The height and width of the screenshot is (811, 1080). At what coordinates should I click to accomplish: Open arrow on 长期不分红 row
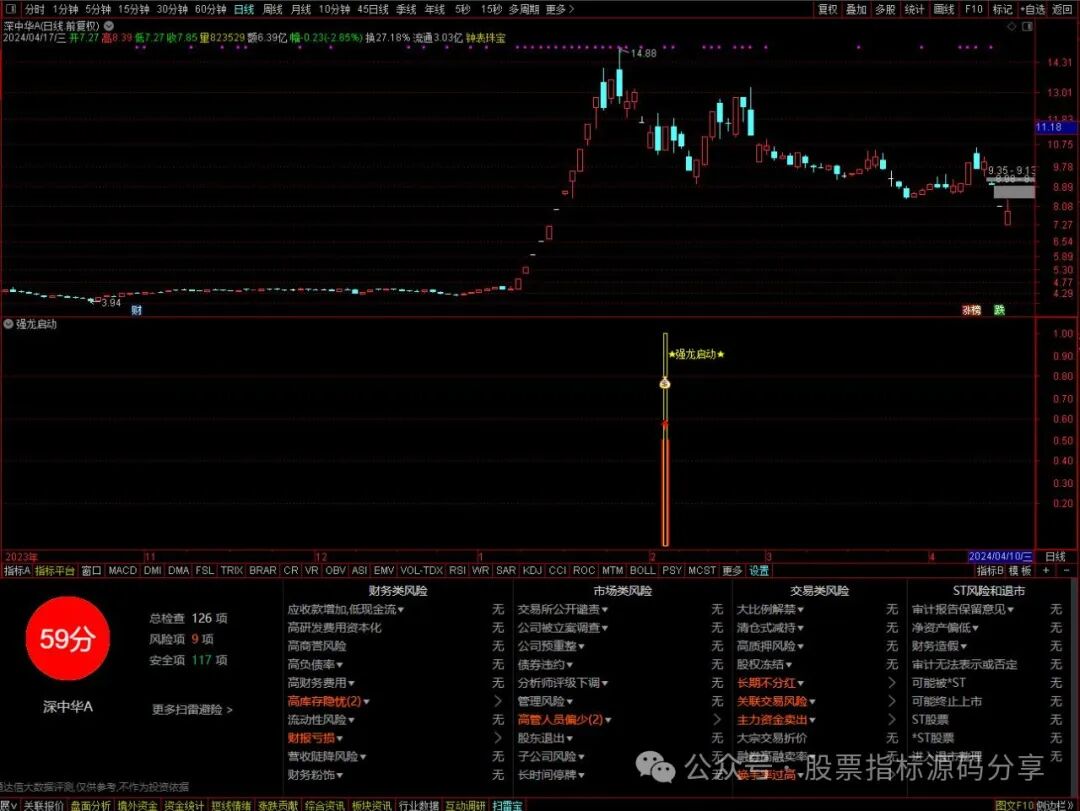[892, 683]
